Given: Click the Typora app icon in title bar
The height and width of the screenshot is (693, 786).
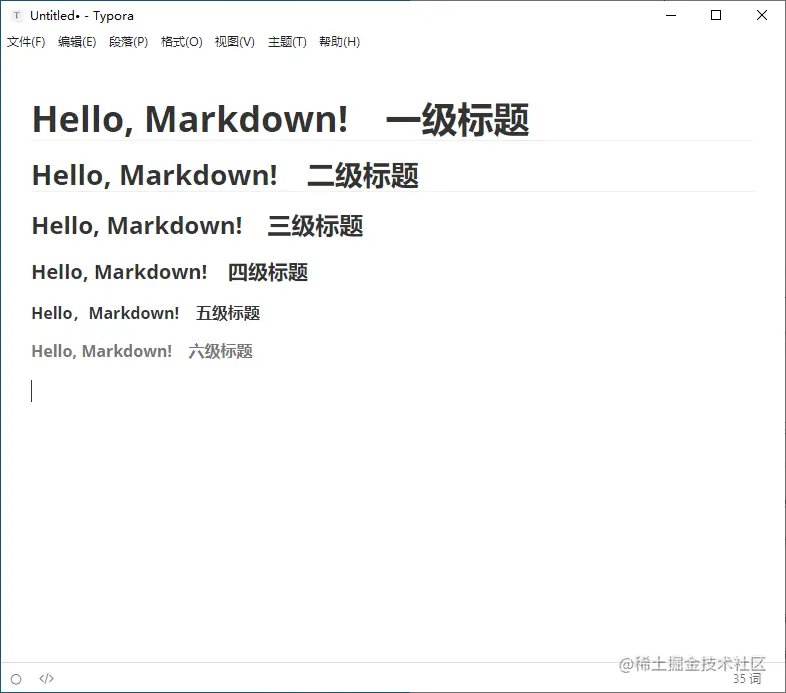Looking at the screenshot, I should coord(17,16).
